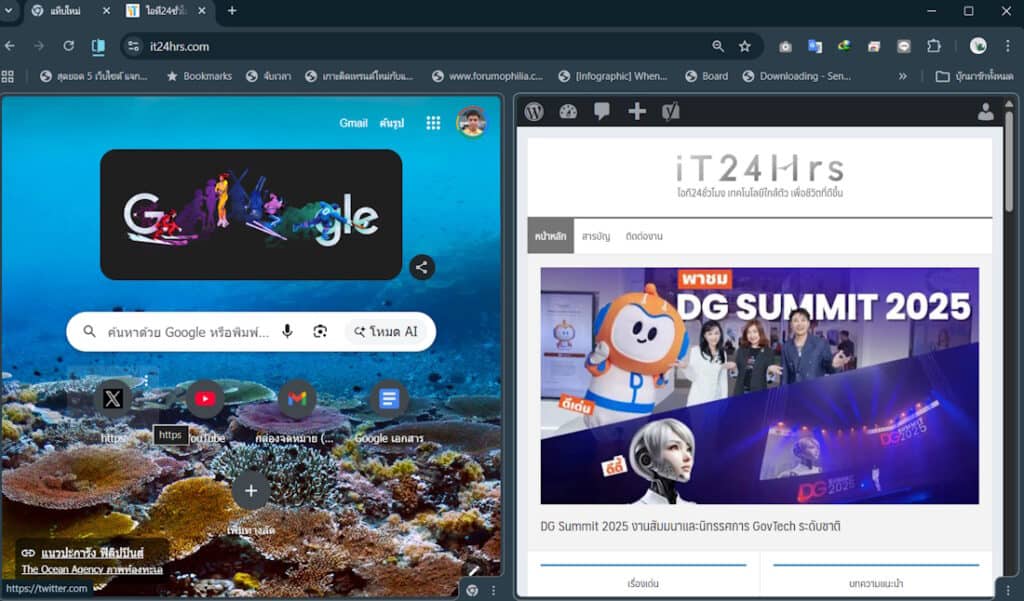Select the หน้าหลัก menu item
Image resolution: width=1024 pixels, height=601 pixels.
point(551,236)
